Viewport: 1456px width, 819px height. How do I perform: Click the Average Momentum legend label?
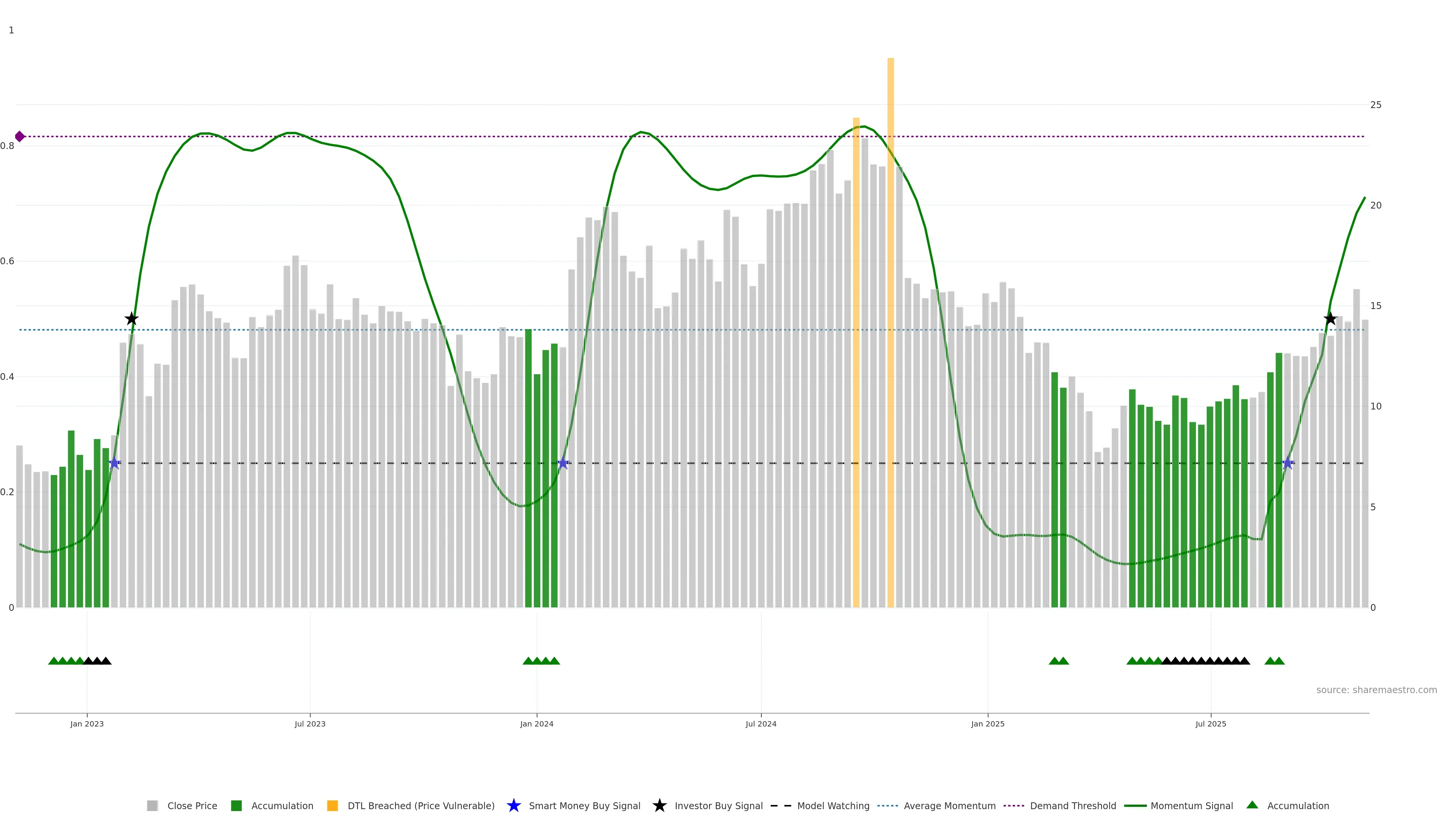(x=949, y=805)
